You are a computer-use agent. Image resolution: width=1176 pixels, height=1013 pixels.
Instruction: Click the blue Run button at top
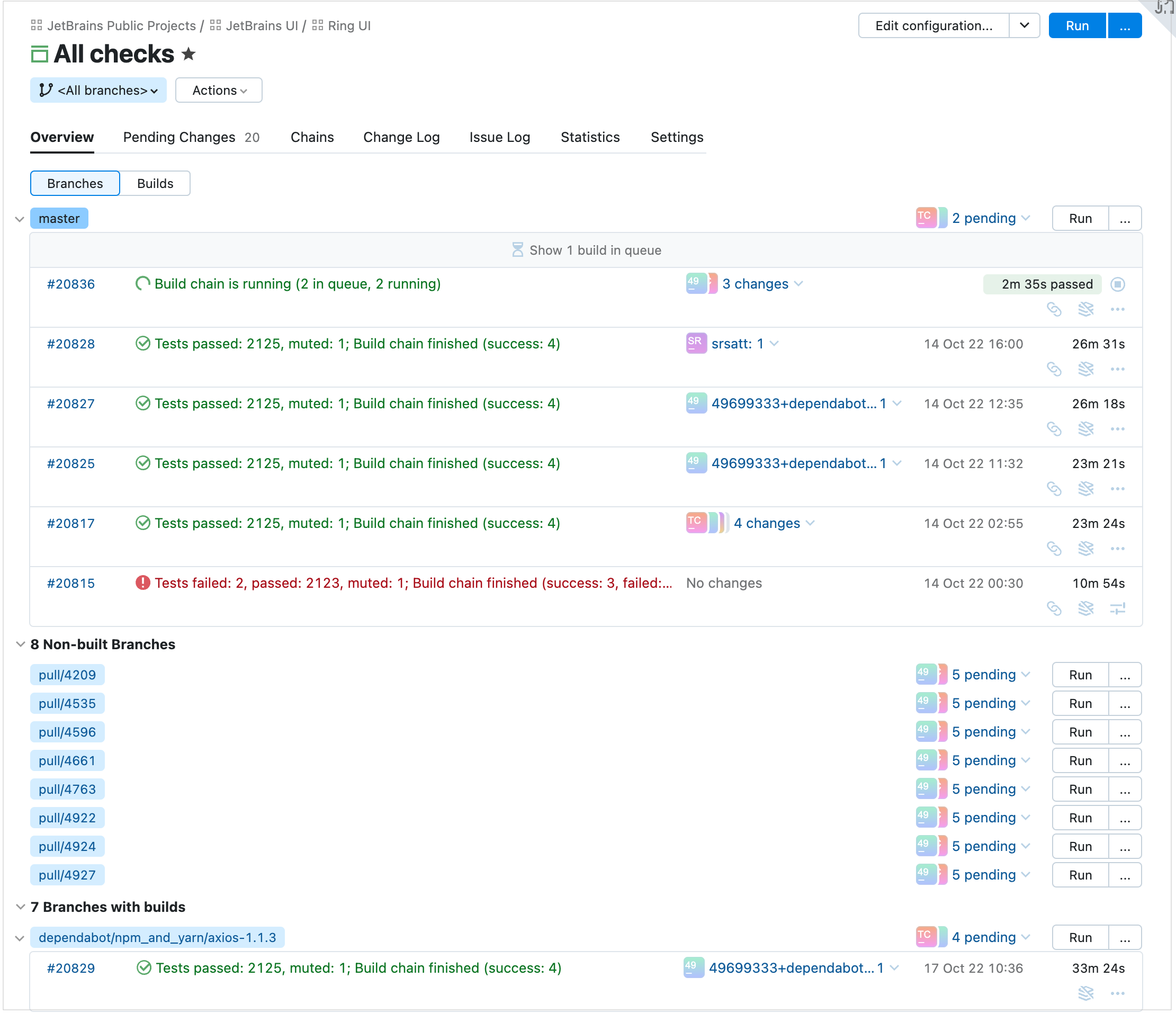pos(1076,25)
